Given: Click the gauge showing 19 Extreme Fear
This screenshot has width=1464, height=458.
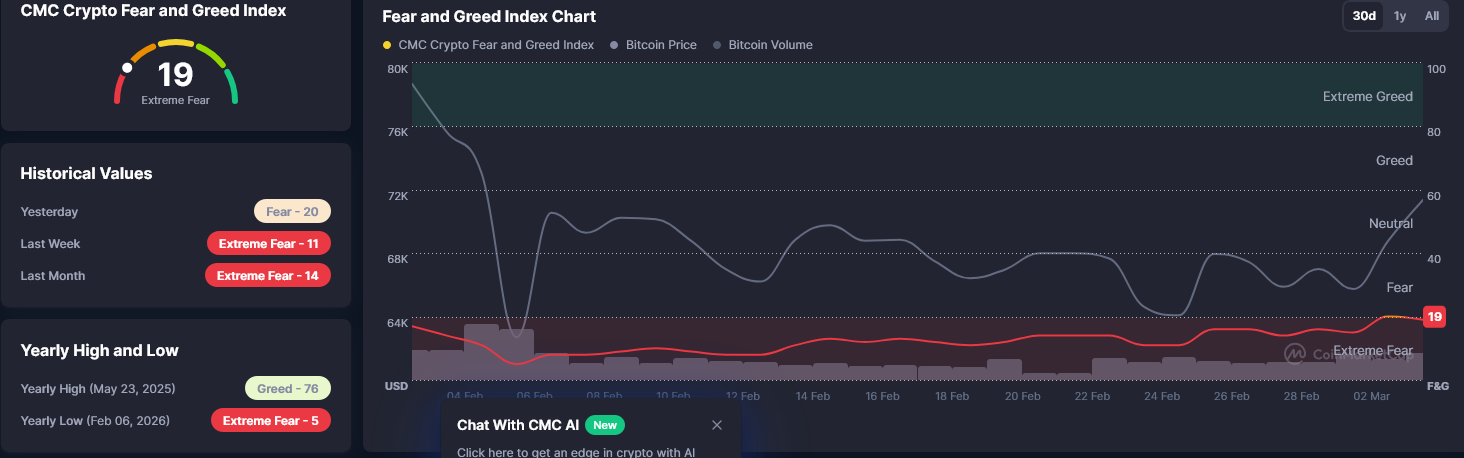Looking at the screenshot, I should [176, 74].
